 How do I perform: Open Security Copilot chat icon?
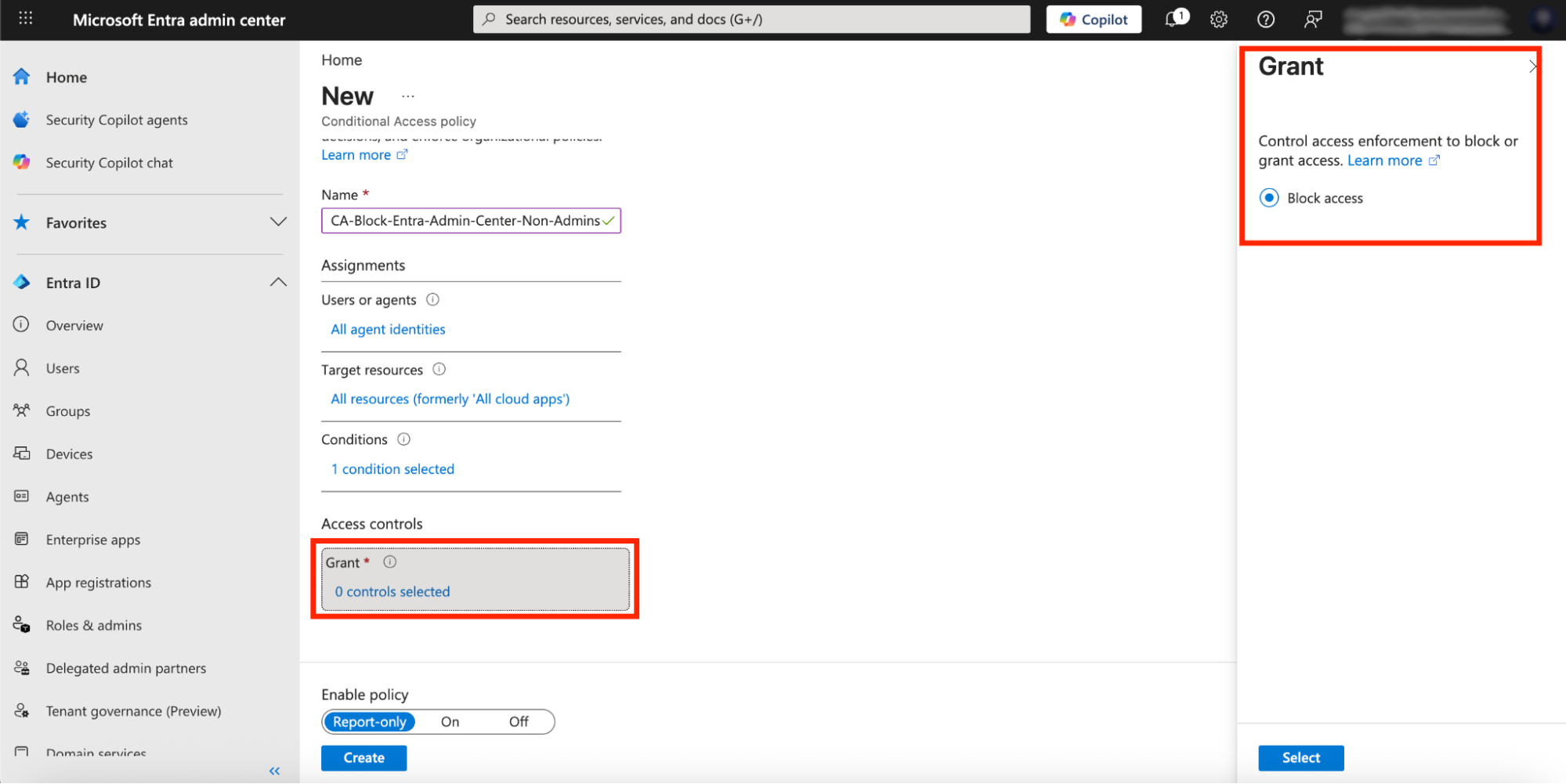[22, 162]
